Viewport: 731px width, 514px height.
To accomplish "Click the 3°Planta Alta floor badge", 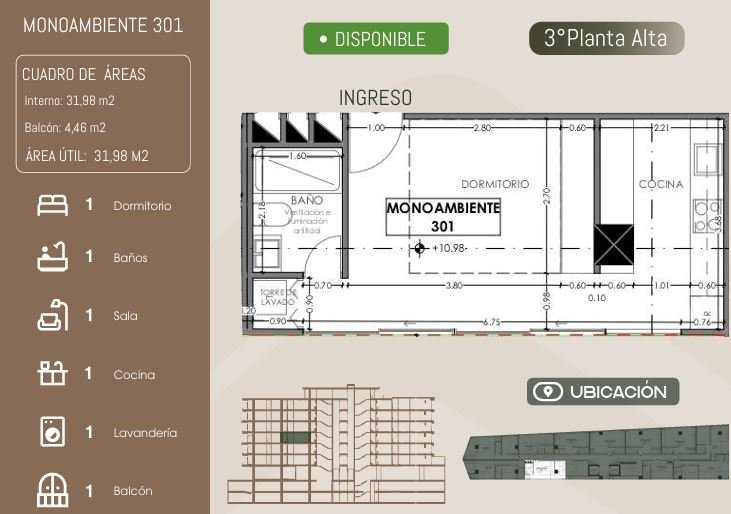I will pyautogui.click(x=607, y=38).
